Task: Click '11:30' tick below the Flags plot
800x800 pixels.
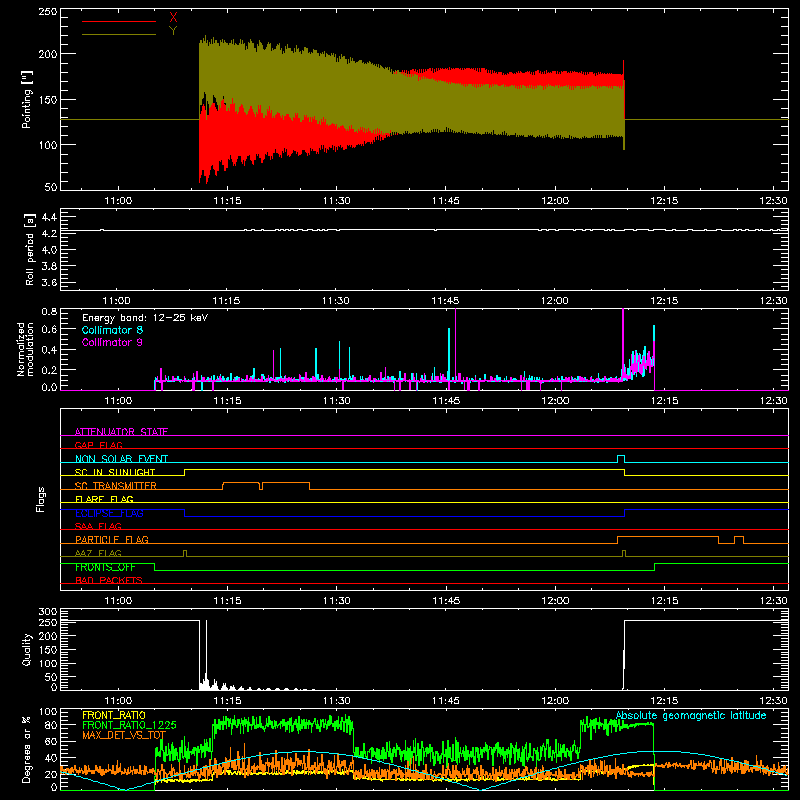Action: click(336, 601)
